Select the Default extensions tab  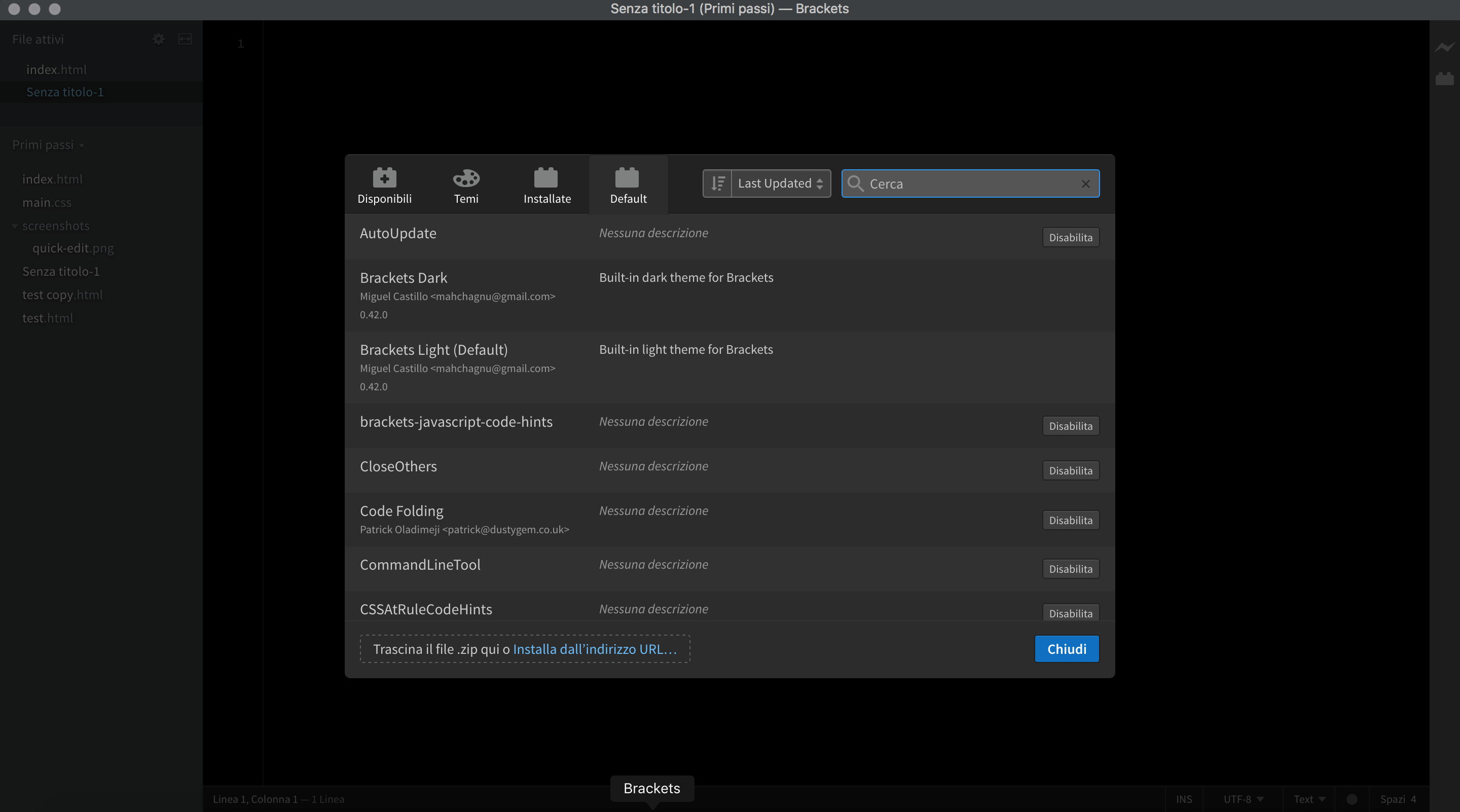[628, 186]
